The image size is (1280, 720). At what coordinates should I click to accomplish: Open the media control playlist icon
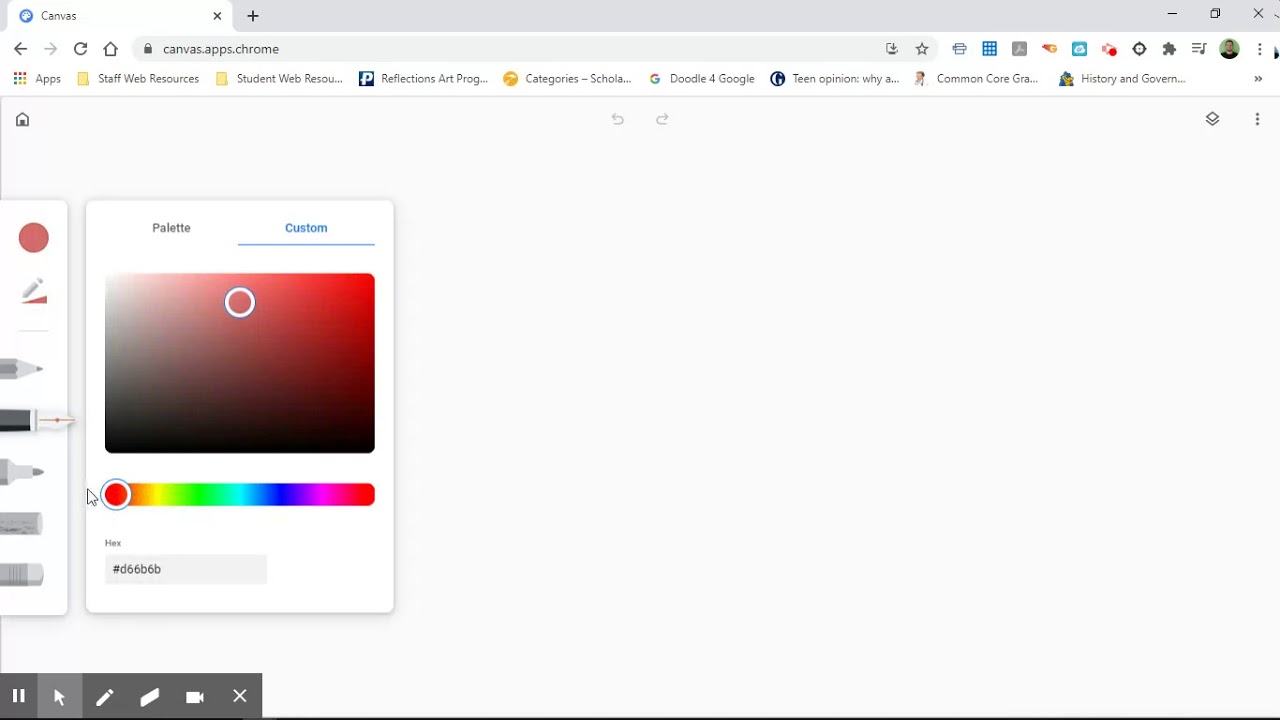point(1199,49)
